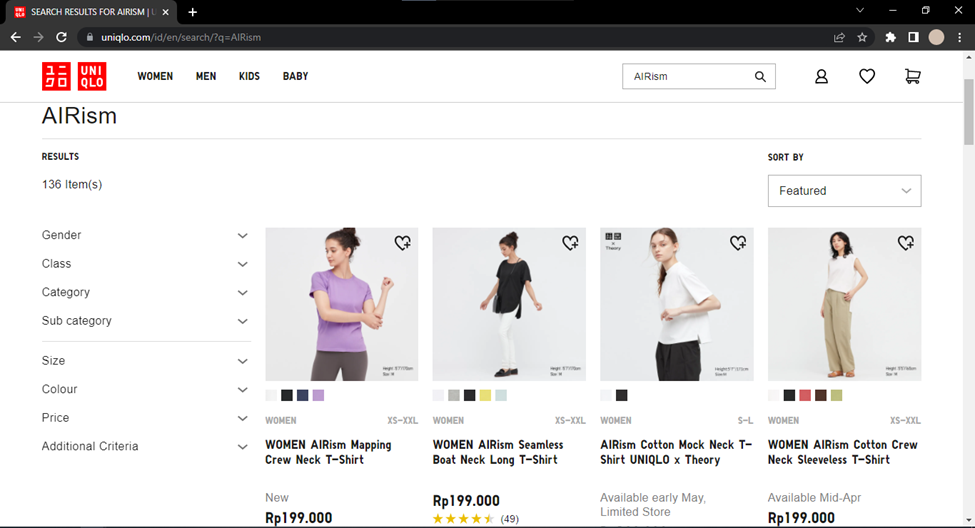Image resolution: width=975 pixels, height=528 pixels.
Task: Open the shopping cart icon
Action: click(x=912, y=76)
